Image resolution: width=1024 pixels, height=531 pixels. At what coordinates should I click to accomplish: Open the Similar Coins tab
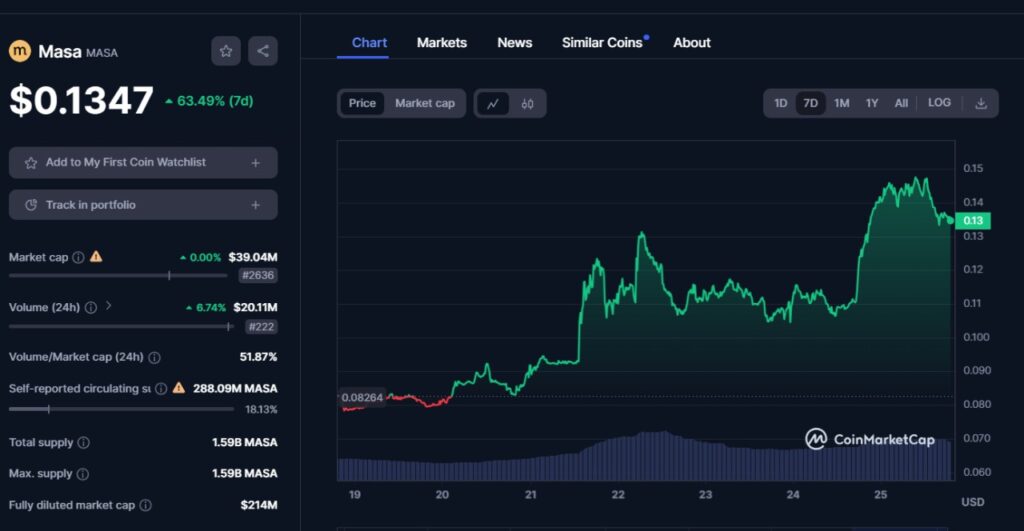click(x=602, y=42)
